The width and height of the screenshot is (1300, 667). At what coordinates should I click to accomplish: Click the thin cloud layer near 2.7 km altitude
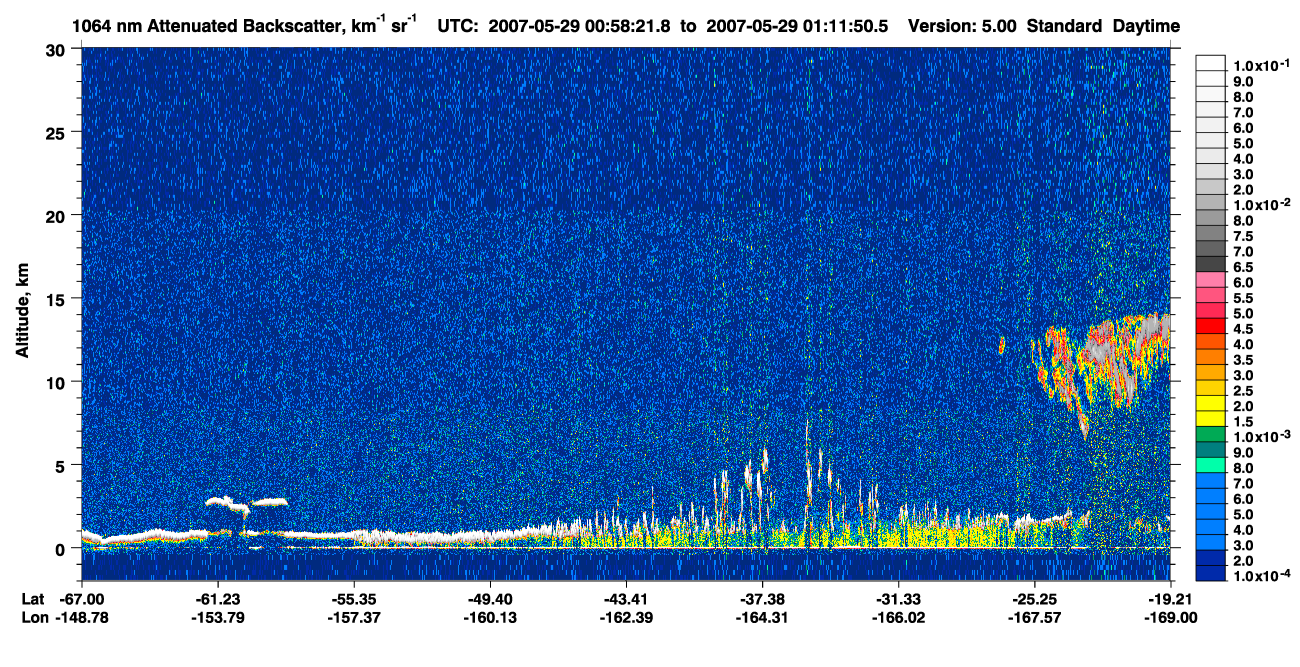[245, 502]
